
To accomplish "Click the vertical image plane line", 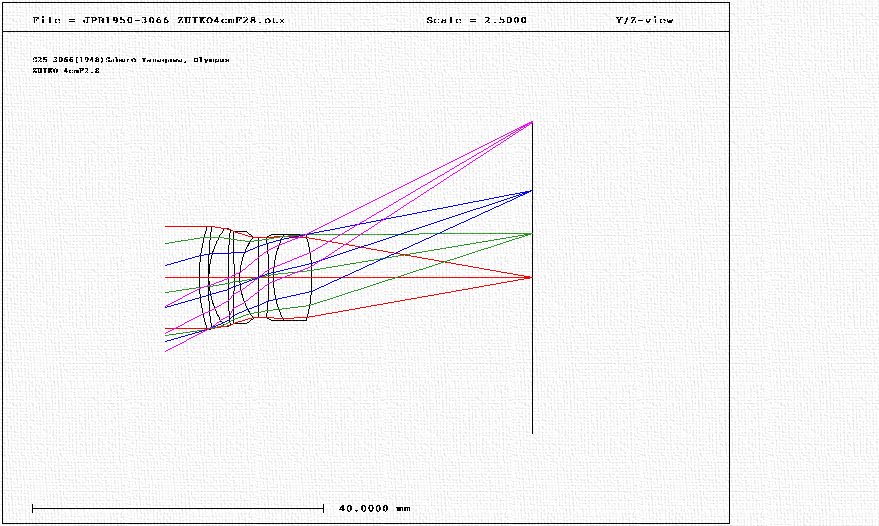I will click(532, 278).
